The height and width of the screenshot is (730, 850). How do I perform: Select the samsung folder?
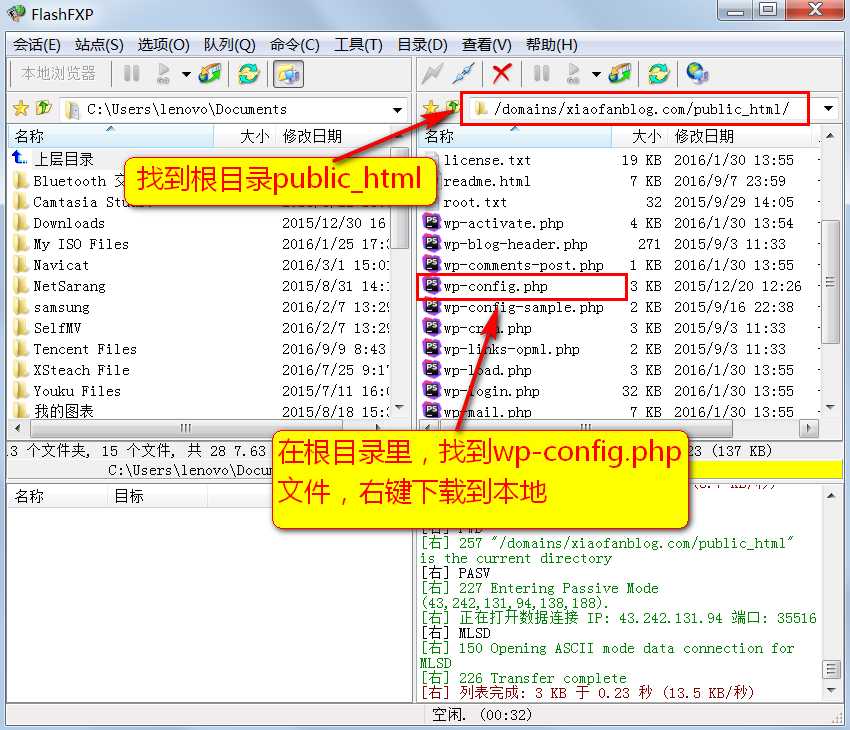tap(61, 307)
